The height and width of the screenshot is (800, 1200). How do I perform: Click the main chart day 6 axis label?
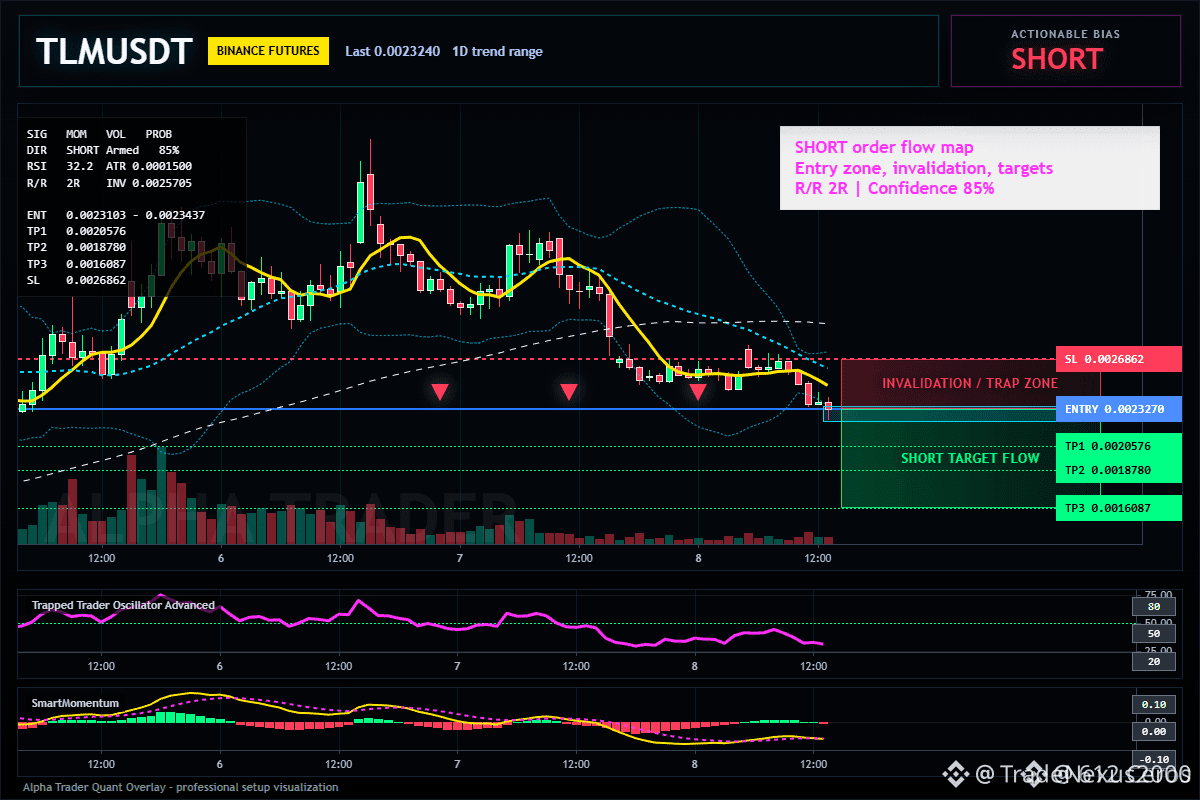pos(220,558)
